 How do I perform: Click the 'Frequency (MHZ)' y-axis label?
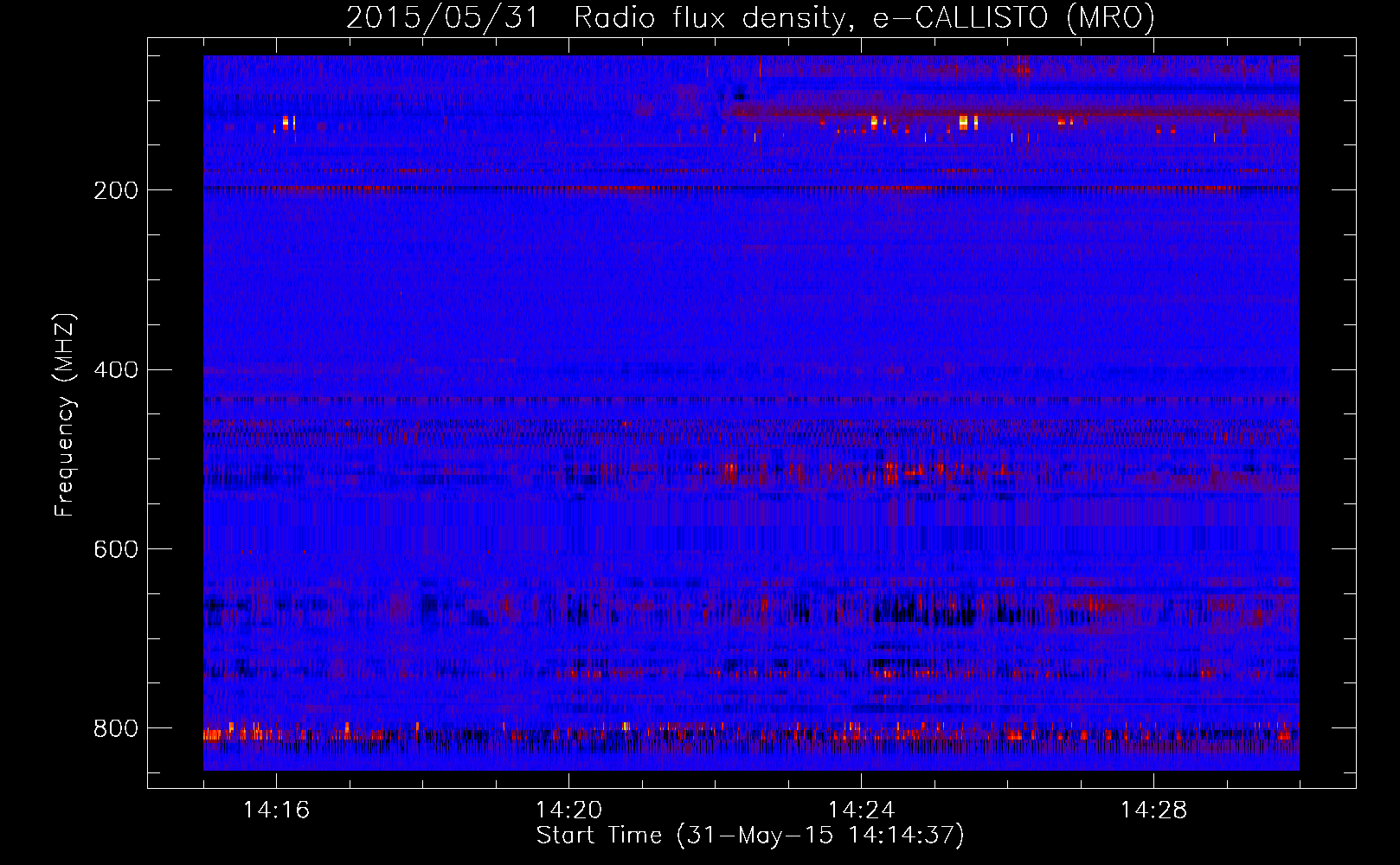pos(65,415)
